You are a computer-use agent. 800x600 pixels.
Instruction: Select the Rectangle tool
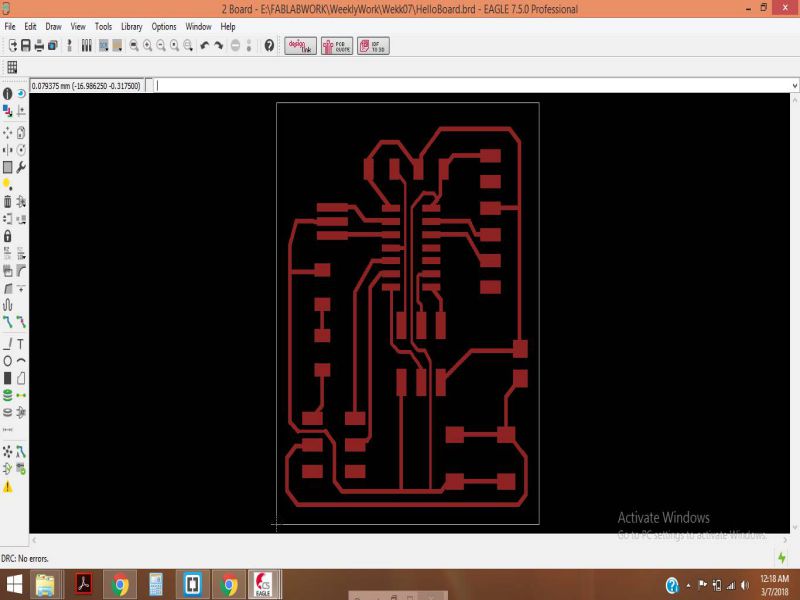point(7,379)
